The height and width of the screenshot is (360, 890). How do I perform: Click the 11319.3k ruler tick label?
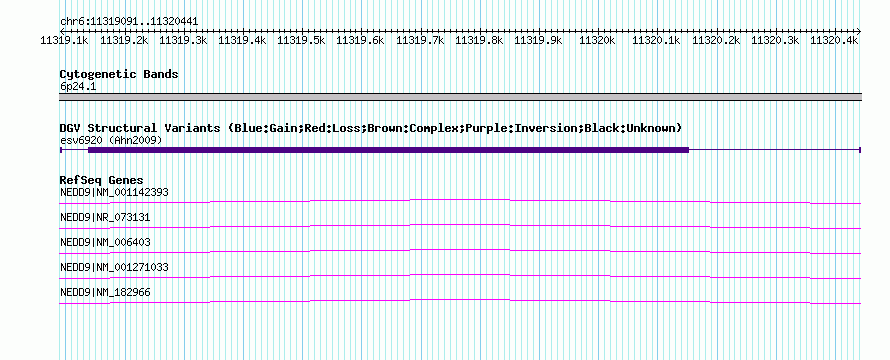183,40
